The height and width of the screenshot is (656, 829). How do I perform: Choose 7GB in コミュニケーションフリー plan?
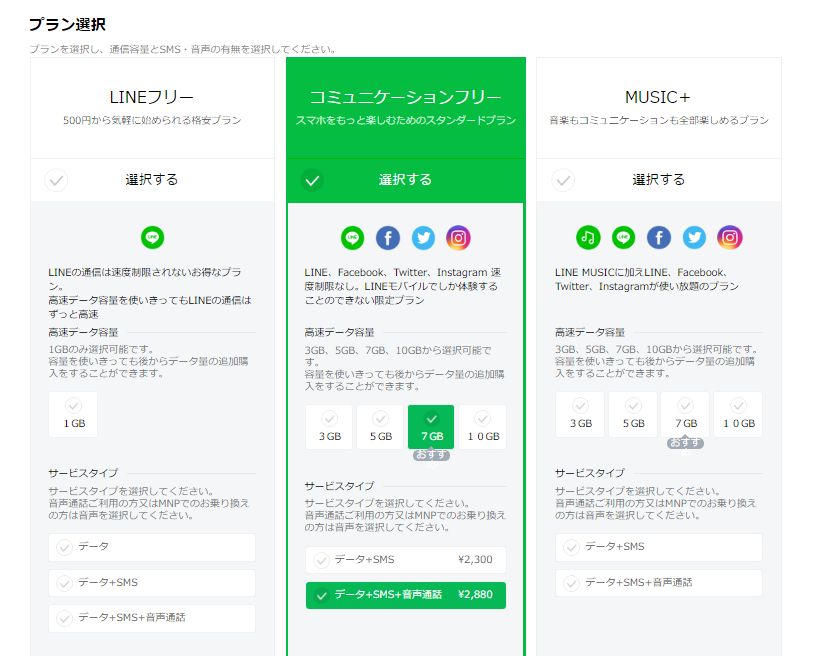(431, 427)
